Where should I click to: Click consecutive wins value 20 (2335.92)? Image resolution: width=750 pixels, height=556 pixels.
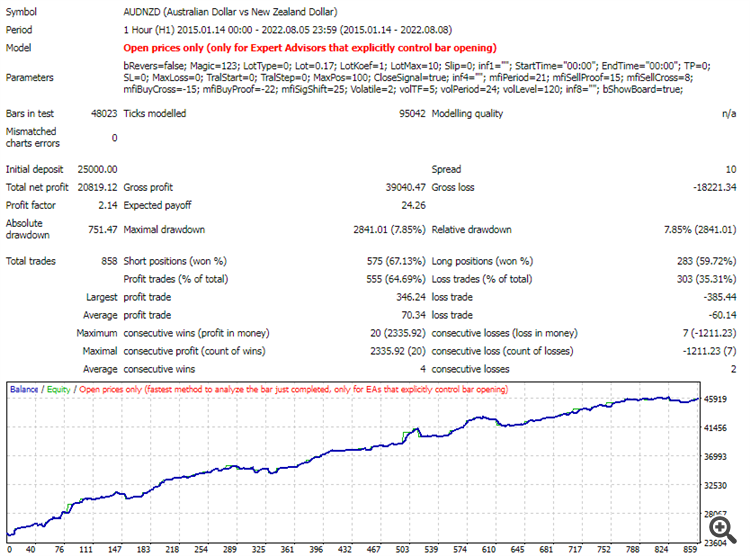tap(397, 334)
